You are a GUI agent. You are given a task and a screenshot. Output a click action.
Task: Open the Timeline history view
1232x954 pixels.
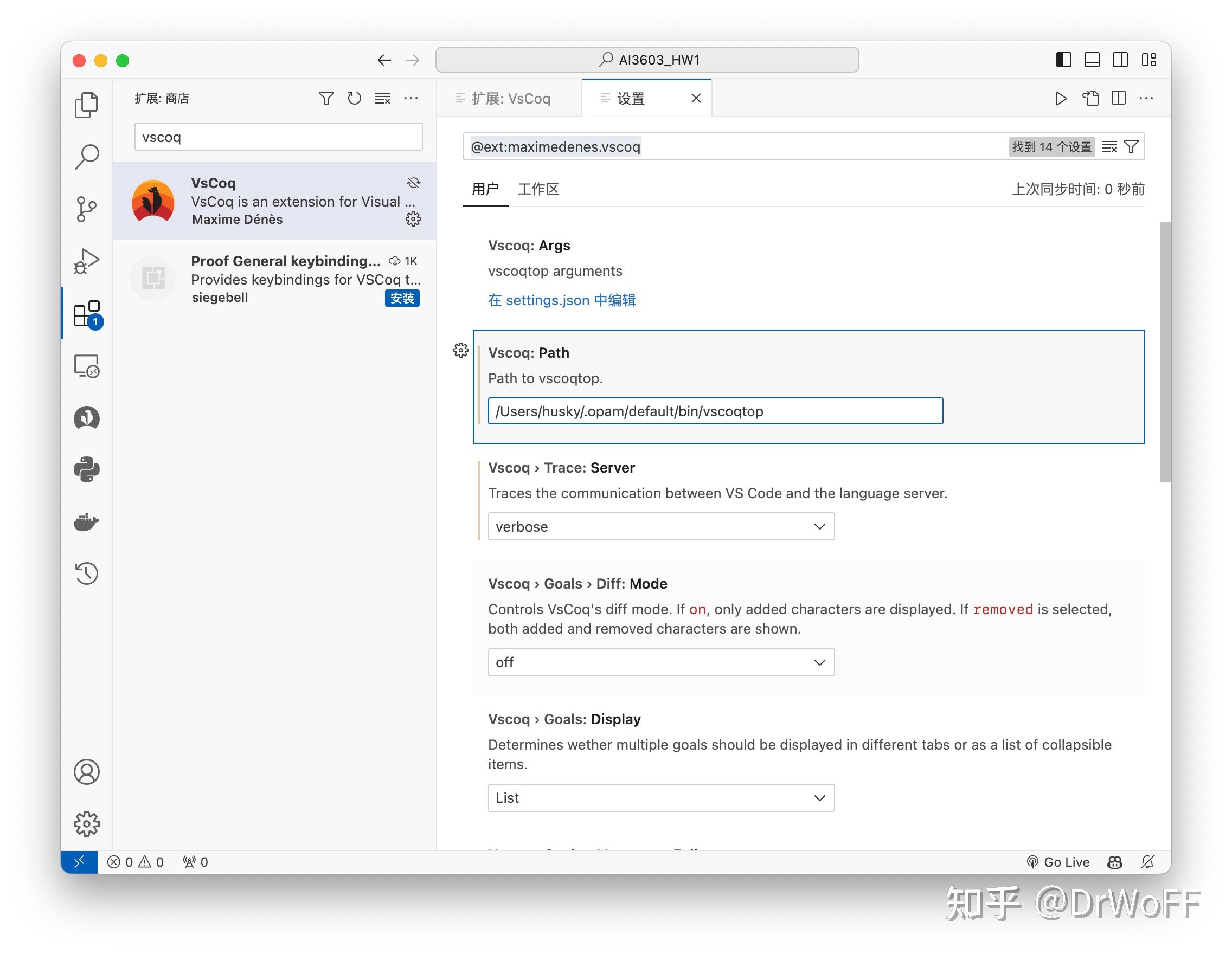(86, 573)
